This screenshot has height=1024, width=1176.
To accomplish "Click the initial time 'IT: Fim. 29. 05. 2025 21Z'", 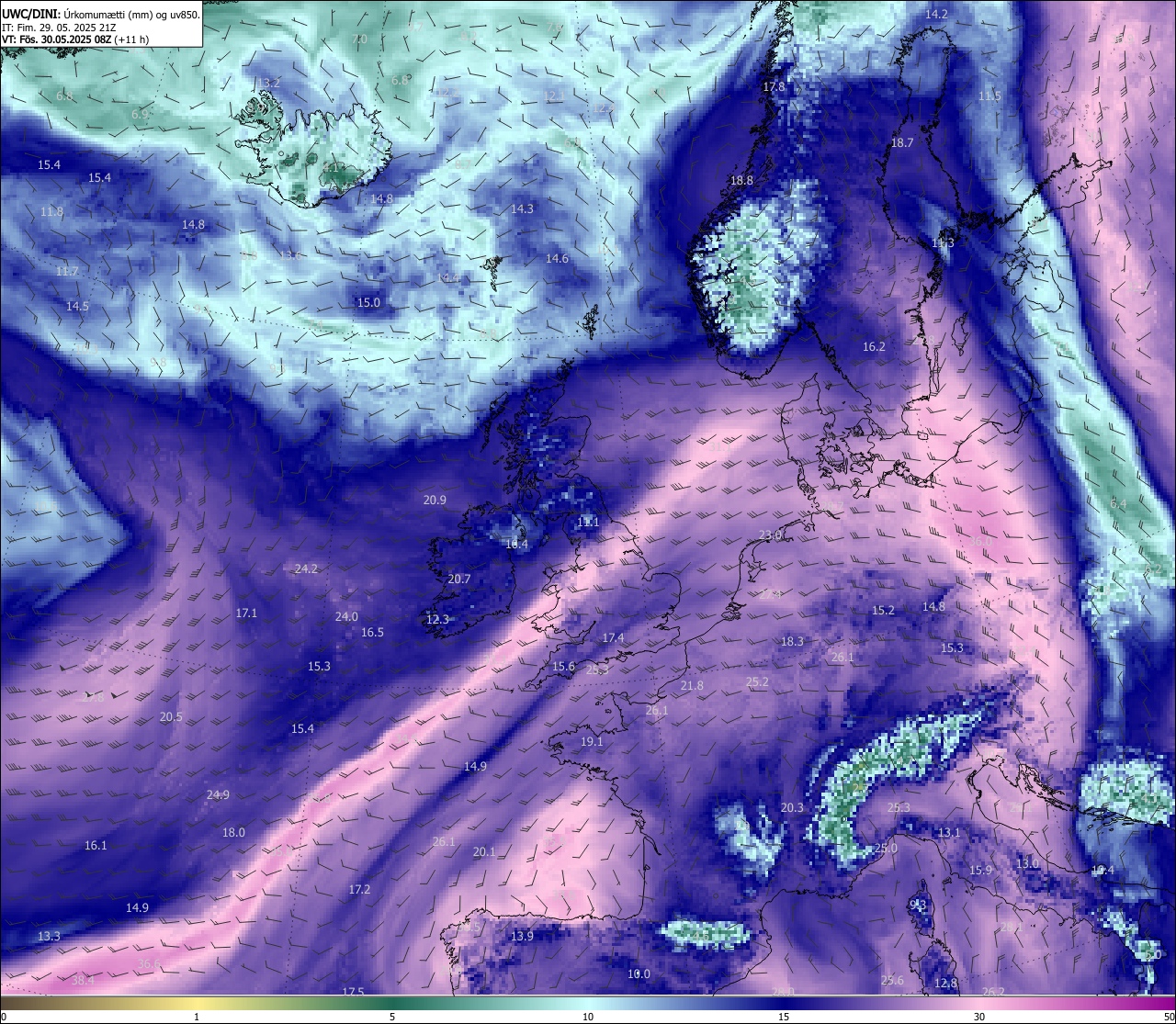I will tap(59, 28).
